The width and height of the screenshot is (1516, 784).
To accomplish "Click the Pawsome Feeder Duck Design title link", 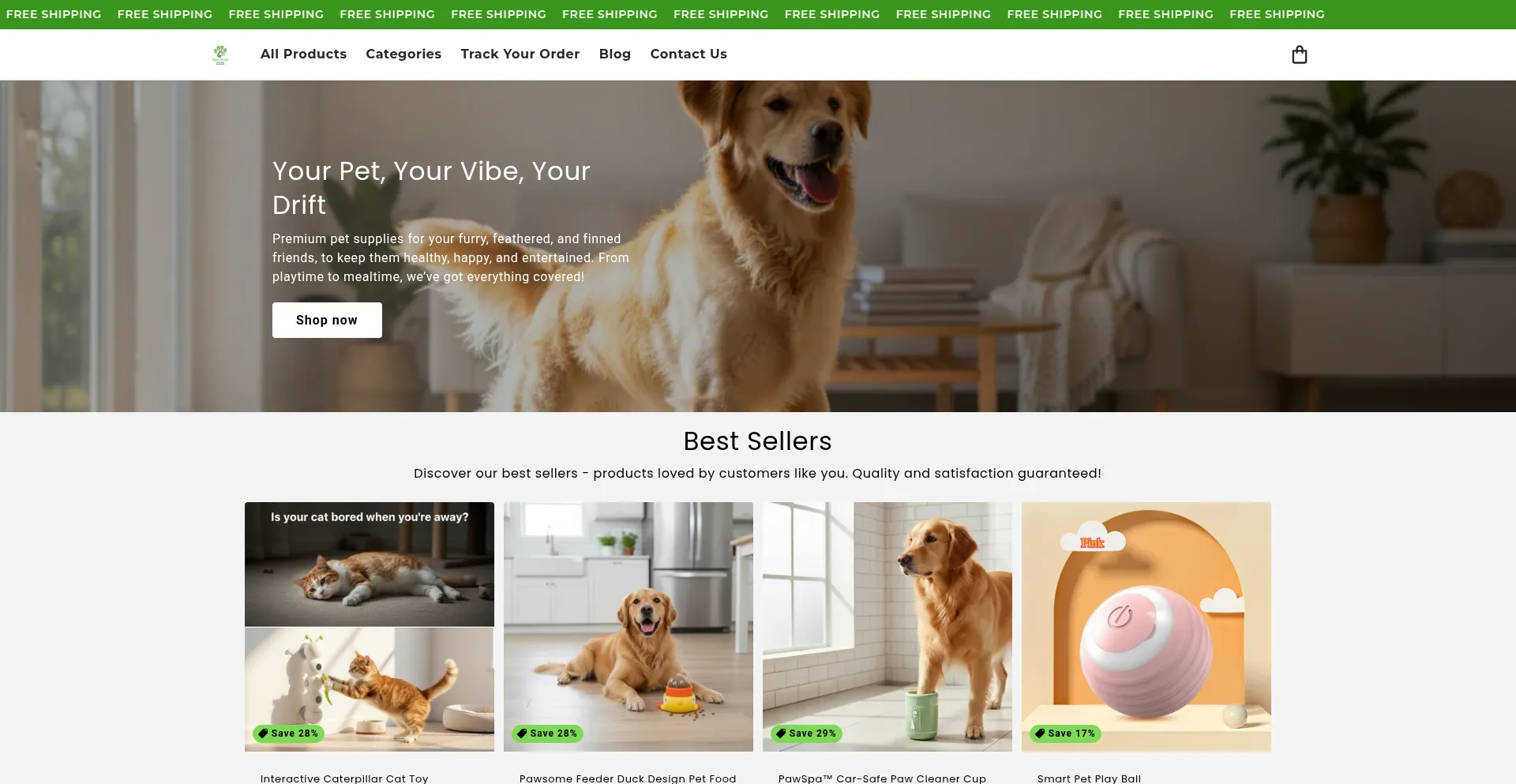I will pos(628,778).
